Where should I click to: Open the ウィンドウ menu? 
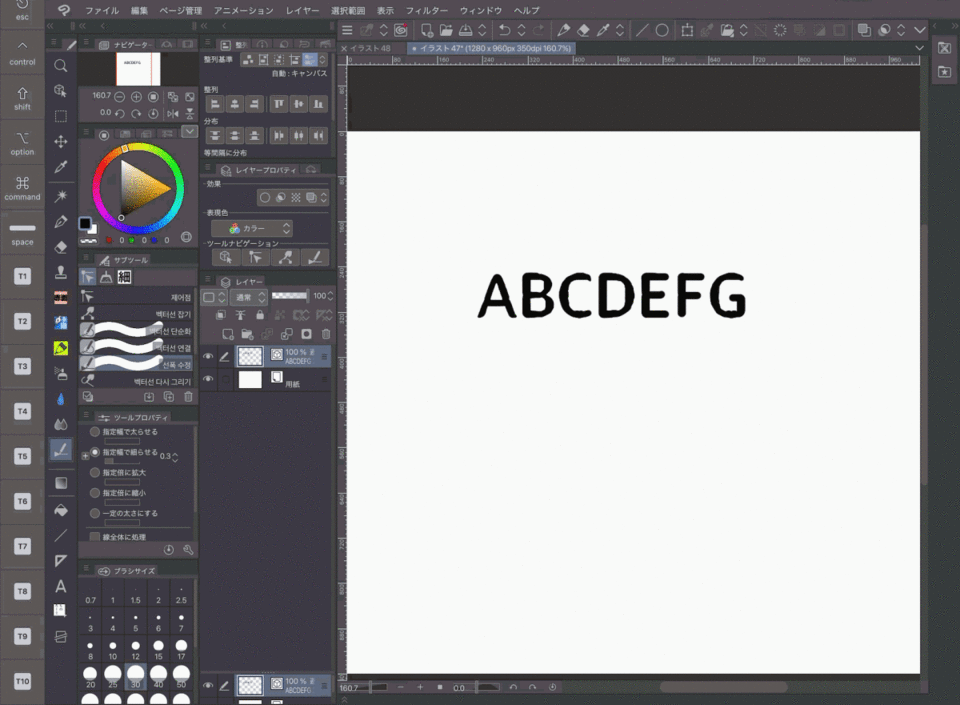point(481,10)
